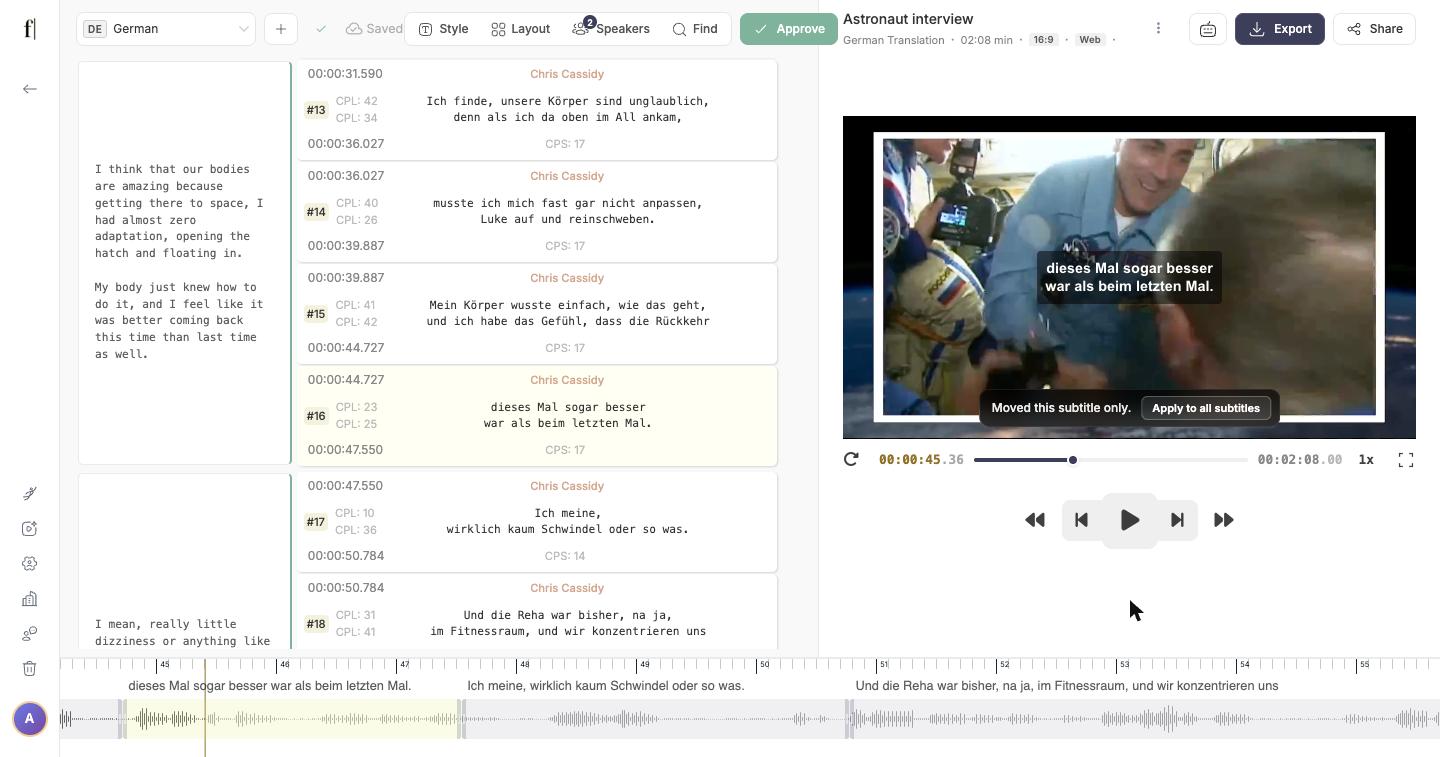This screenshot has width=1440, height=757.
Task: Open the Style menu
Action: click(x=443, y=29)
